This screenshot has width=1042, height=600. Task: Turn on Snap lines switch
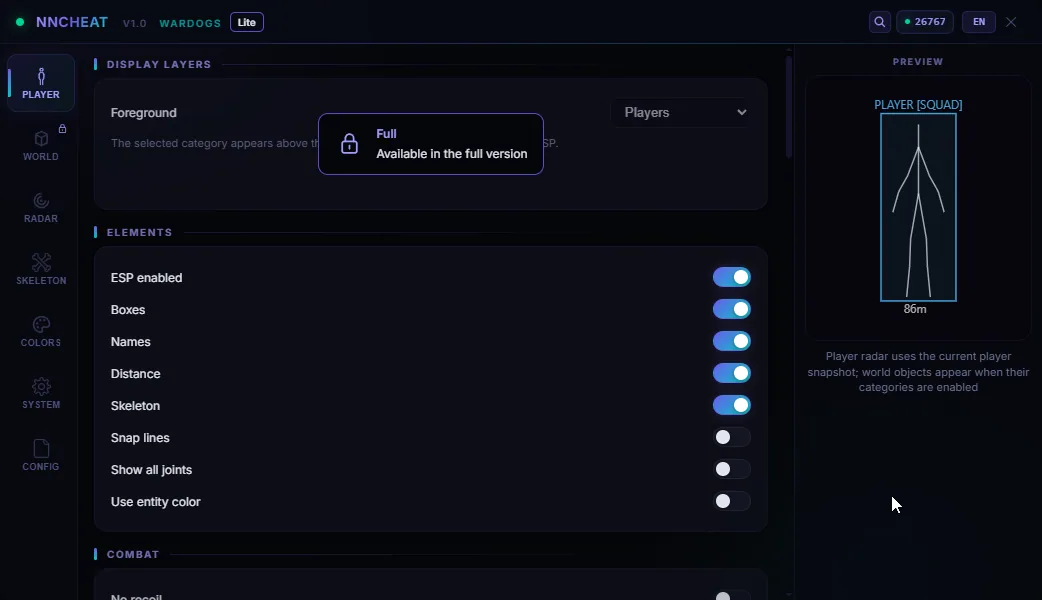[x=732, y=437]
